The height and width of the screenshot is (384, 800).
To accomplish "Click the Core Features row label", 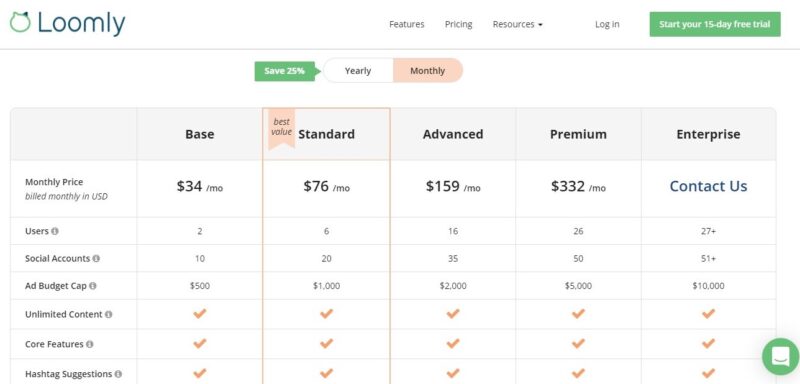I will (x=54, y=344).
